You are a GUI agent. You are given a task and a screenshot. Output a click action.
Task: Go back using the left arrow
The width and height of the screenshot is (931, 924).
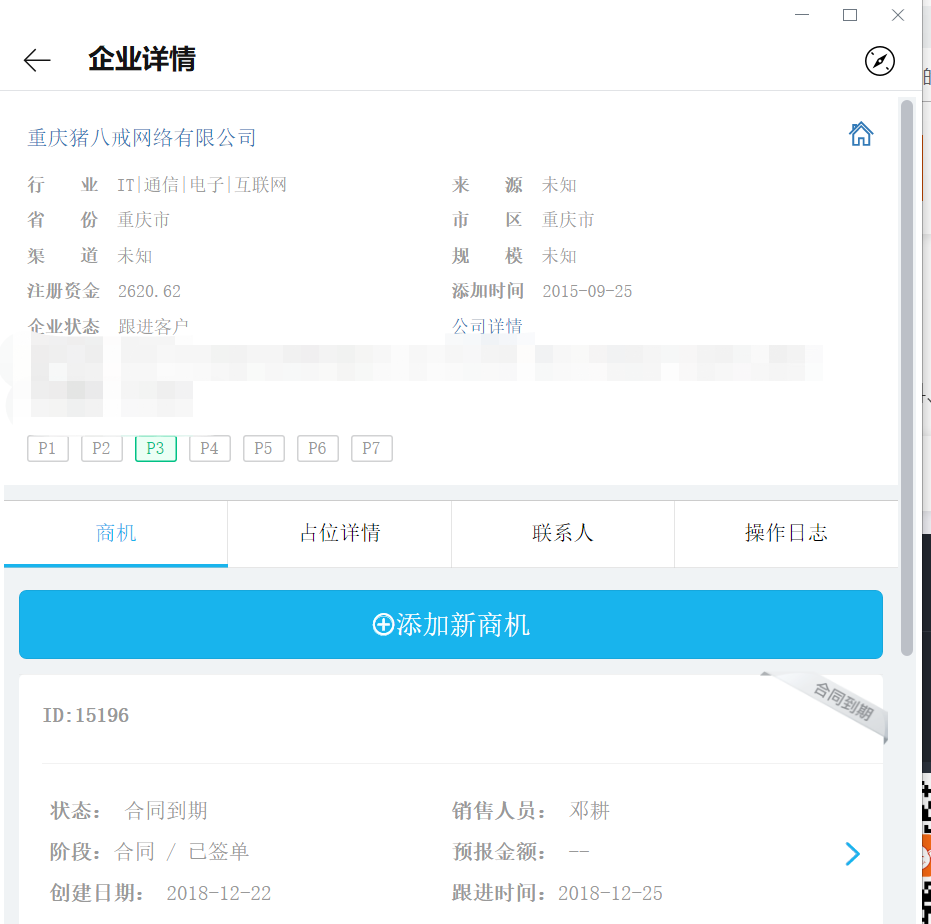pos(37,60)
